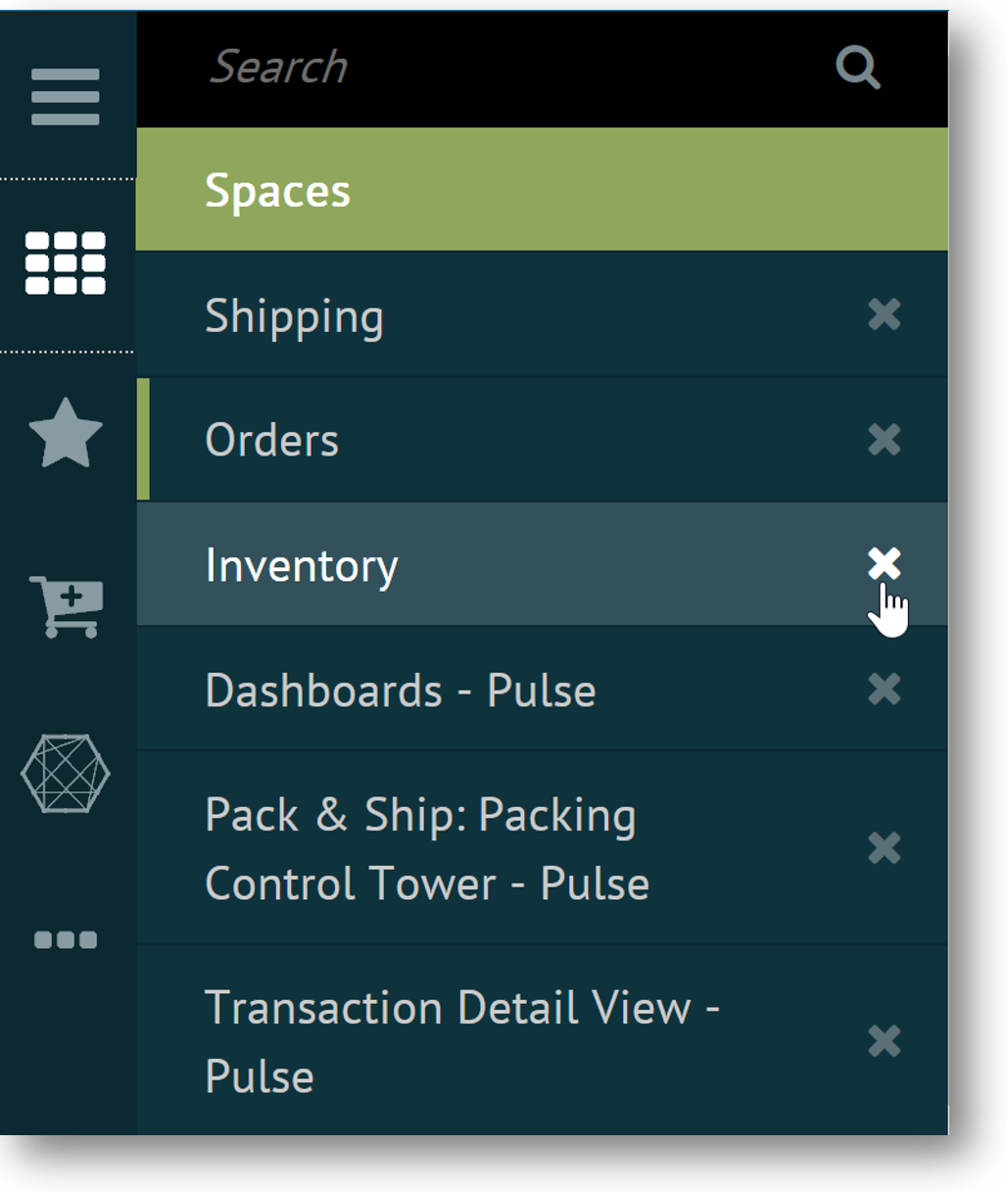Click in the Search field
The image size is (1008, 1192).
[x=490, y=69]
